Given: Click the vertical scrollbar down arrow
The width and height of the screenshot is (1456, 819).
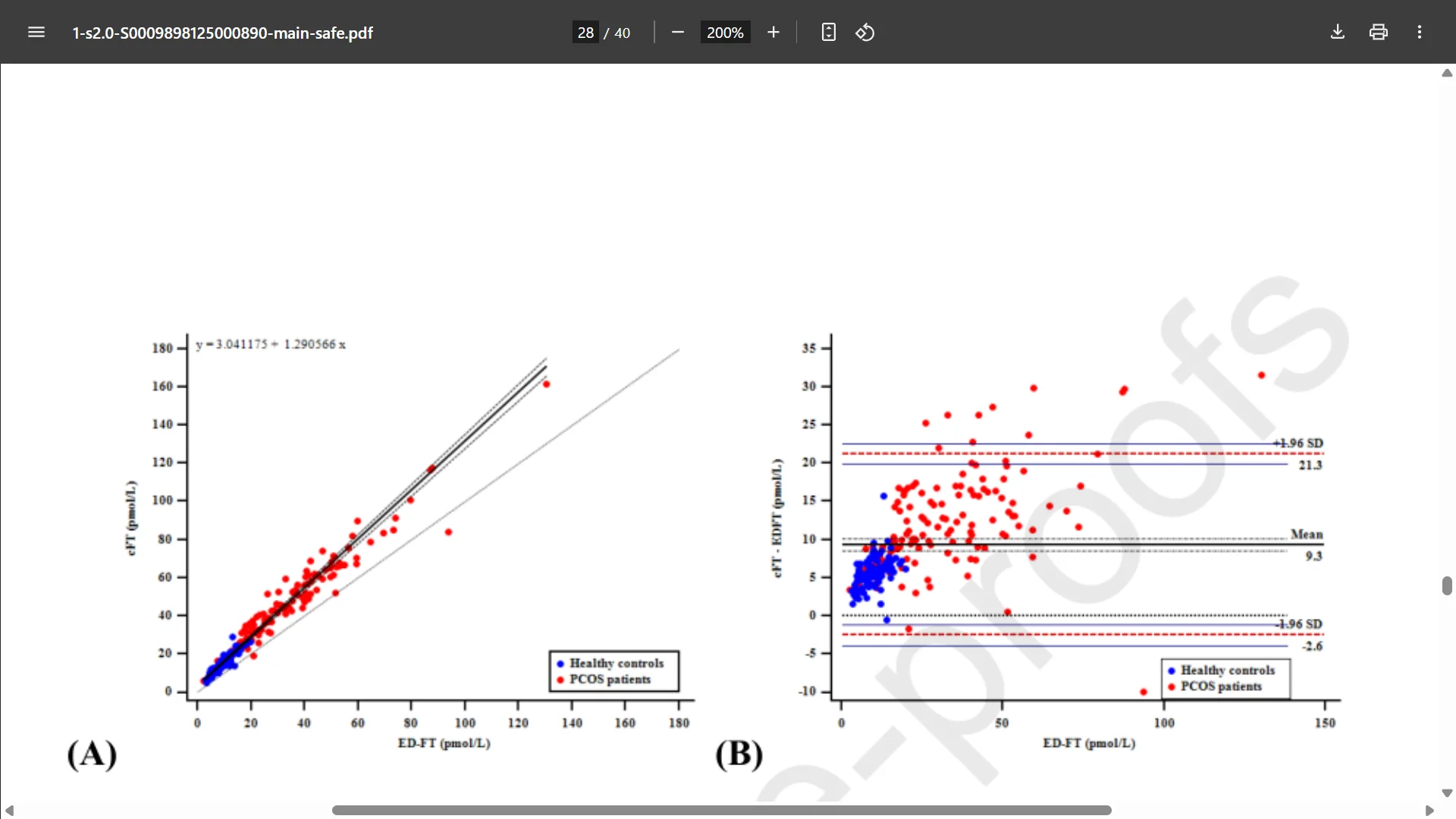Looking at the screenshot, I should coord(1447,793).
